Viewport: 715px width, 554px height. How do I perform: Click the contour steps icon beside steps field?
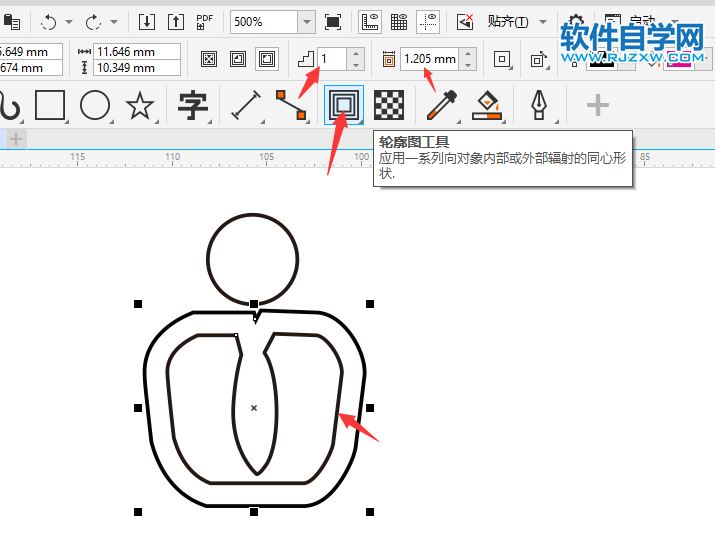[306, 59]
